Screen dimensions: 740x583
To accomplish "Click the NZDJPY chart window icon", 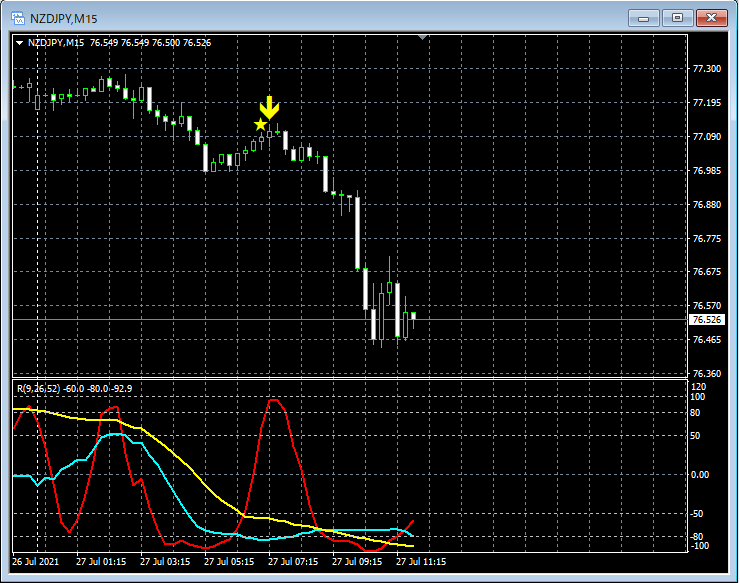I will click(18, 18).
